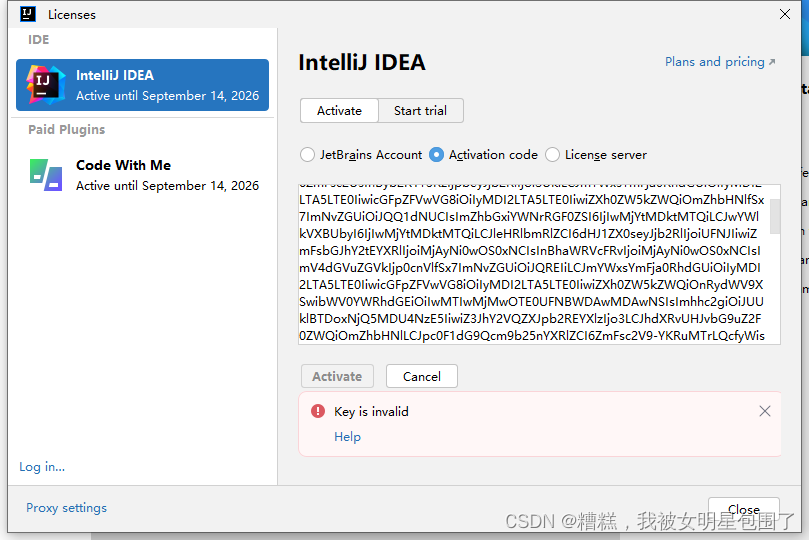Click the Code With Me plugin icon
The height and width of the screenshot is (540, 809).
[46, 175]
